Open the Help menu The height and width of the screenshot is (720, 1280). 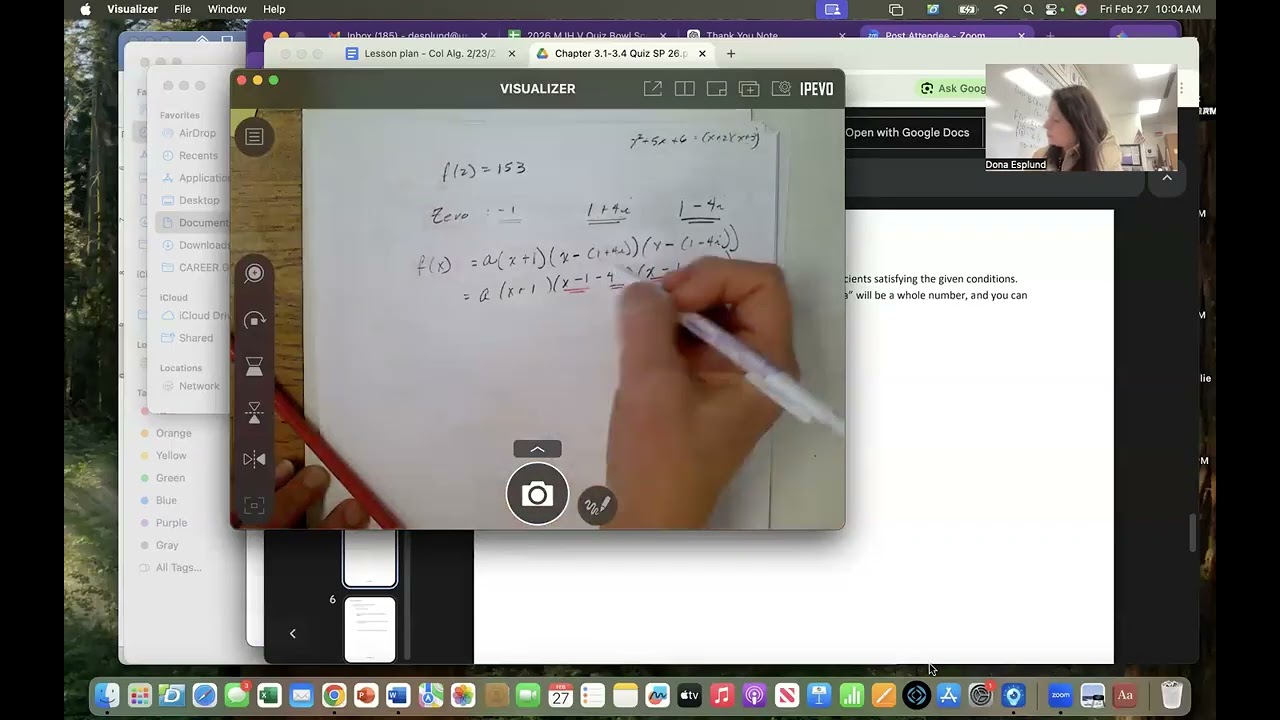tap(274, 9)
